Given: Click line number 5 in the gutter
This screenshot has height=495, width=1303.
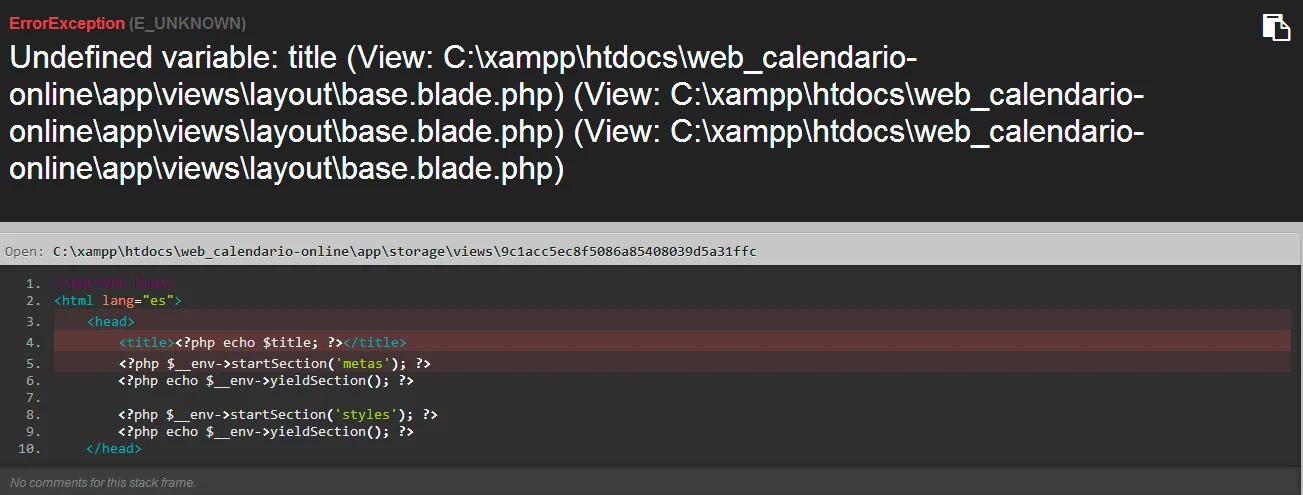Looking at the screenshot, I should coord(35,363).
